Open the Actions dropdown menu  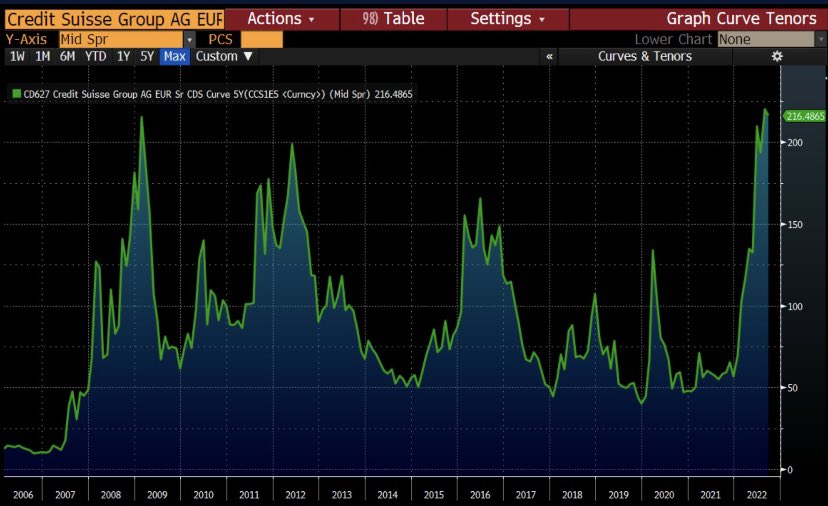pos(281,19)
